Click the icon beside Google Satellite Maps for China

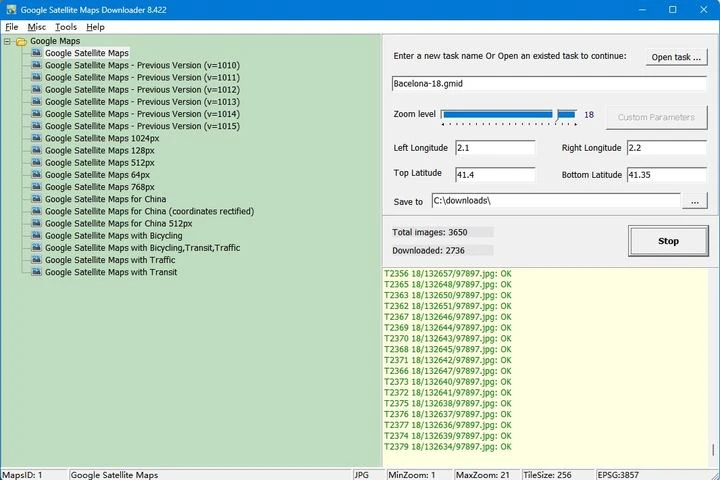coord(36,199)
